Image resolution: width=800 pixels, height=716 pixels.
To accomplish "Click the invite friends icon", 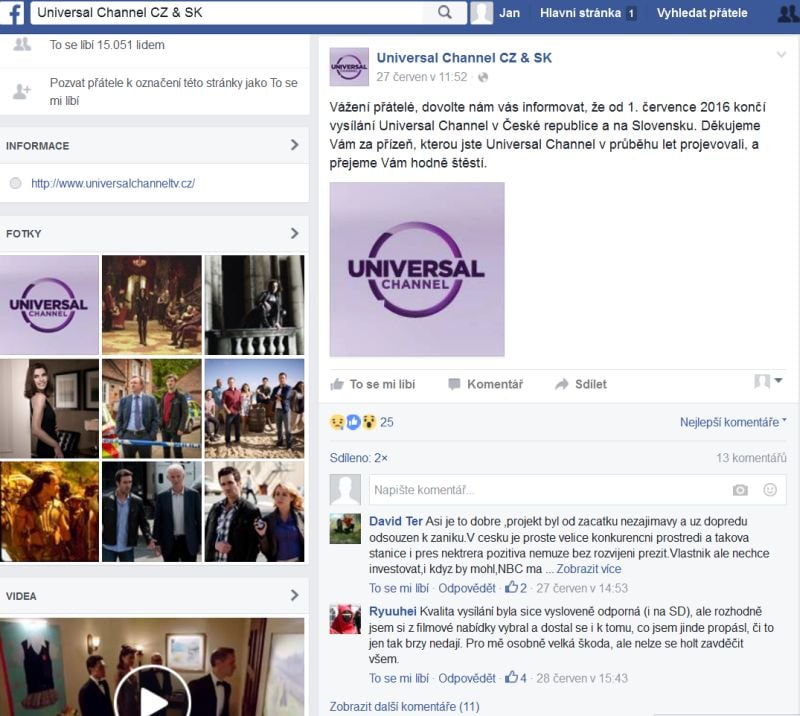I will tap(22, 91).
